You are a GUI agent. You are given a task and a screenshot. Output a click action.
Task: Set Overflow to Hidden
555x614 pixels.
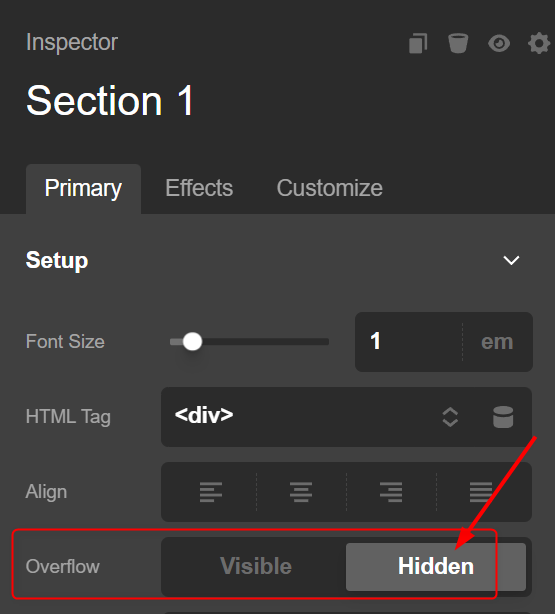click(436, 567)
